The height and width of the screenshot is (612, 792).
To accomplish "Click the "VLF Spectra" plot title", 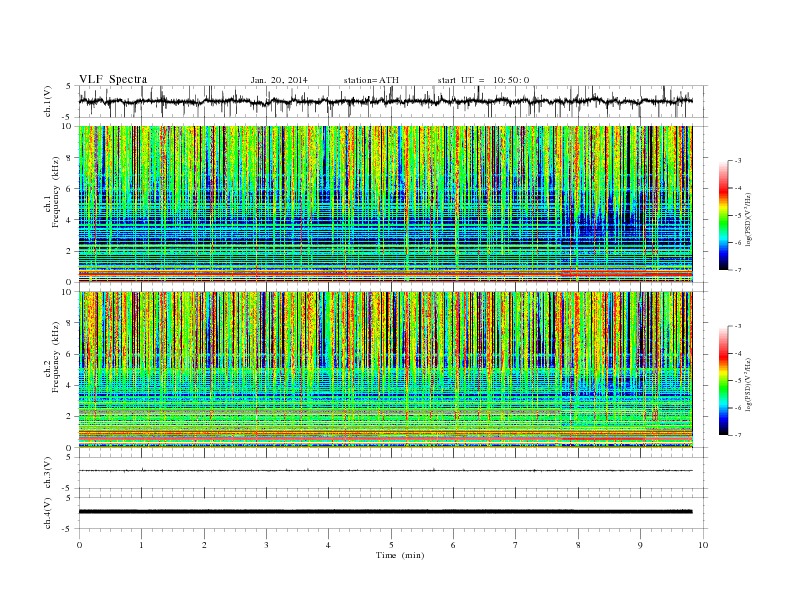I will [113, 79].
